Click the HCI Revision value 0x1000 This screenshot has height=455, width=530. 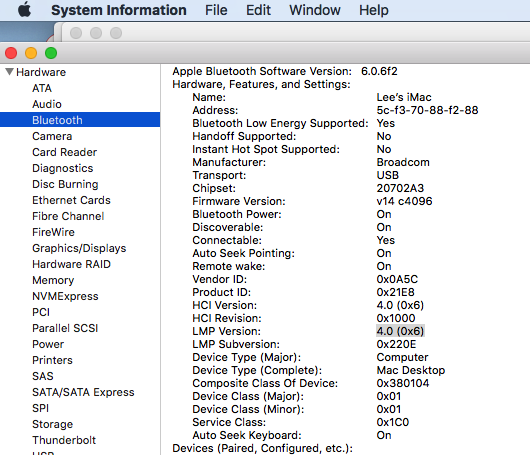click(396, 318)
